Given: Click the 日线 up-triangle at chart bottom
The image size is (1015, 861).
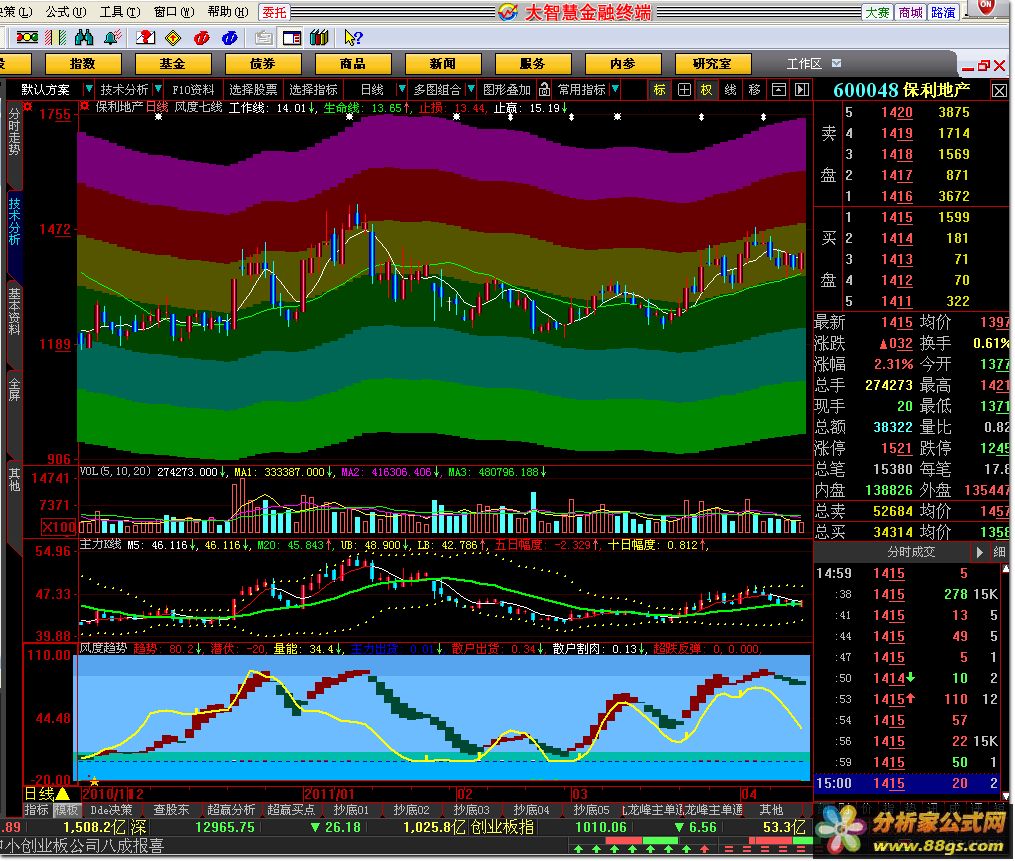Looking at the screenshot, I should [x=63, y=794].
